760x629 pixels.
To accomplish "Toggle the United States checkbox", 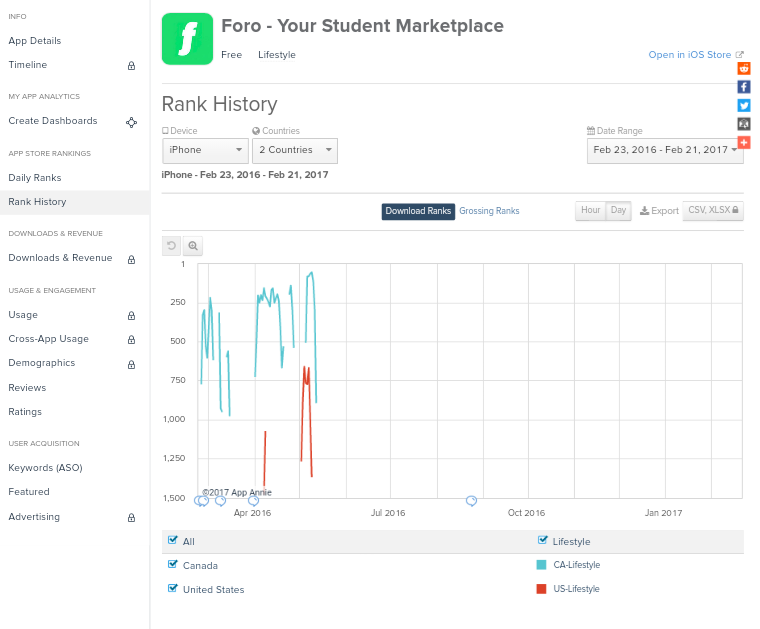I will pyautogui.click(x=173, y=589).
